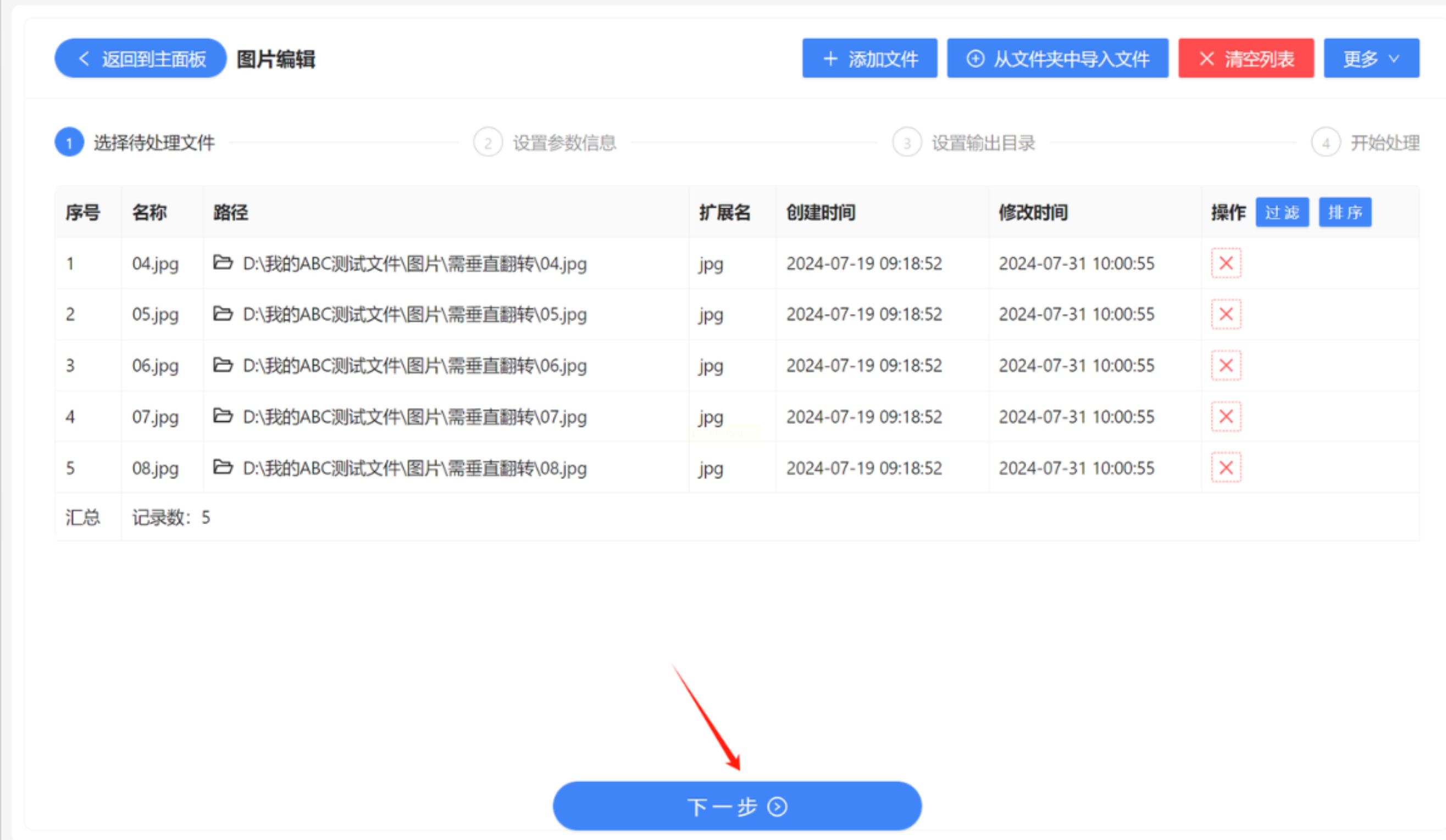
Task: Remove 05.jpg using its red X icon
Action: (x=1226, y=314)
